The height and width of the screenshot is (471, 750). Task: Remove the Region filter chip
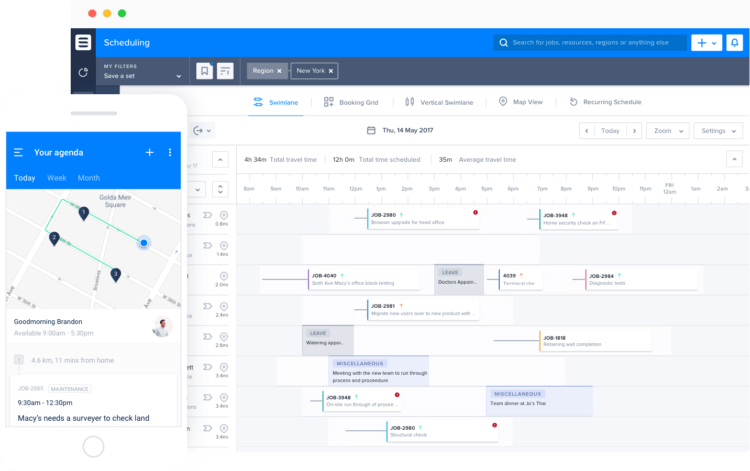(279, 71)
